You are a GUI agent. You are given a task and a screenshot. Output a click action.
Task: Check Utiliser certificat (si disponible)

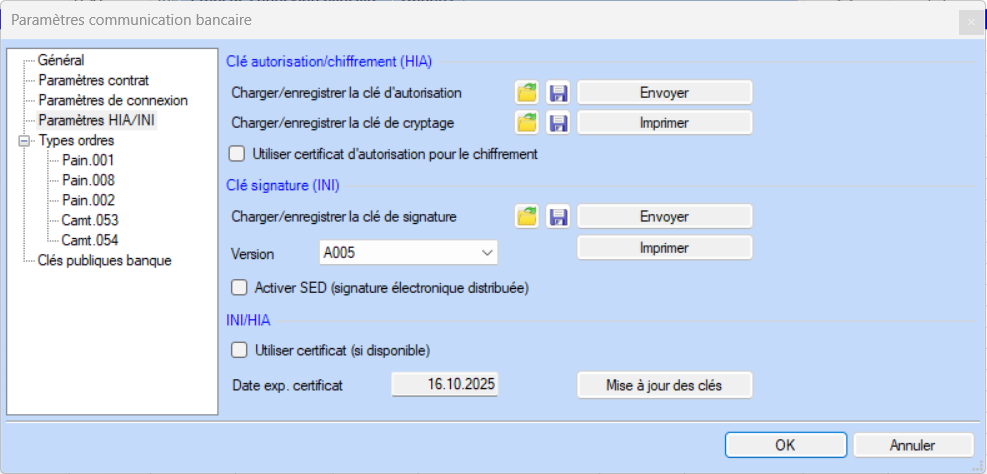238,350
